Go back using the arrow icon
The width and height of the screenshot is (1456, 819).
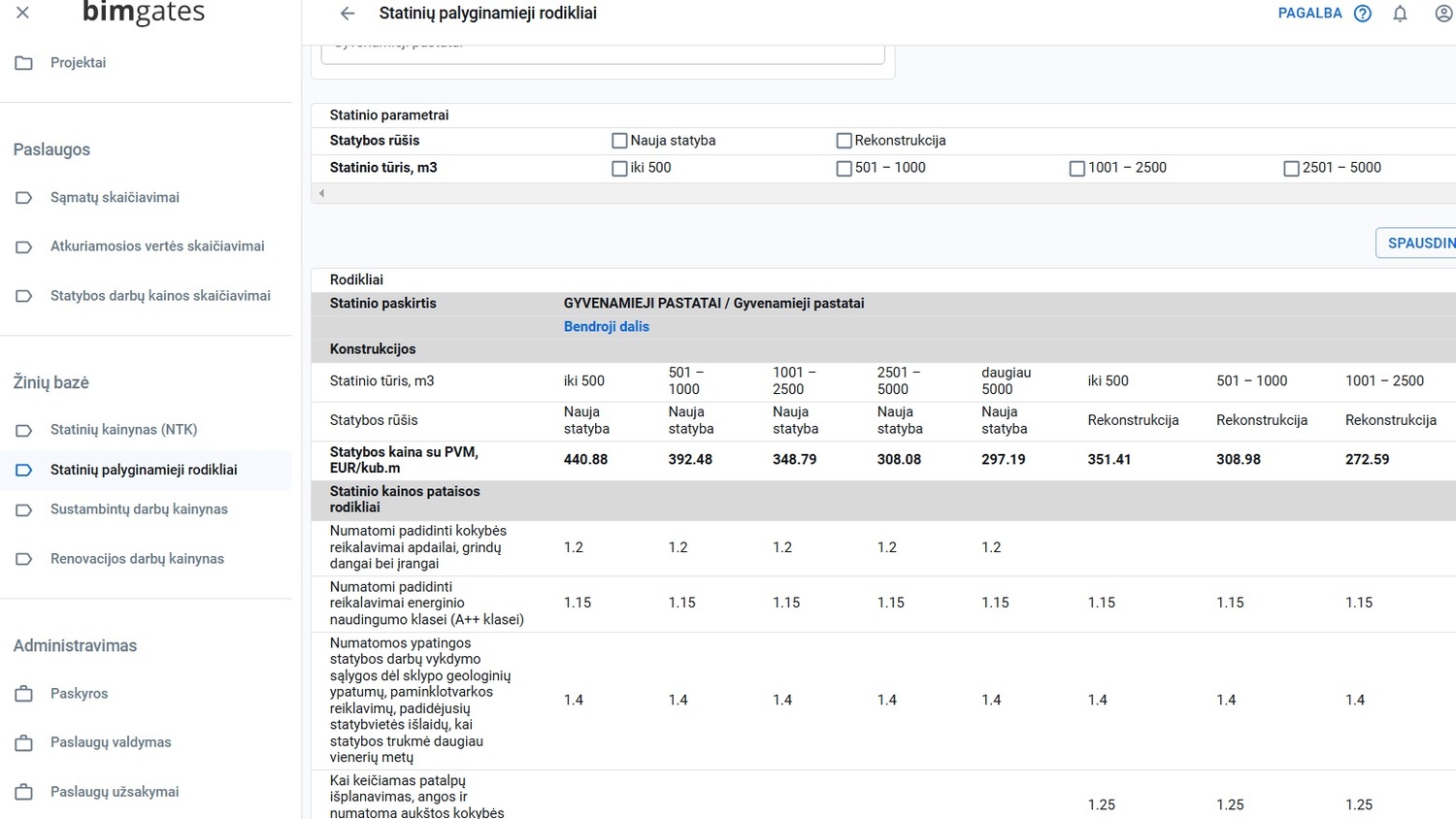pyautogui.click(x=347, y=14)
